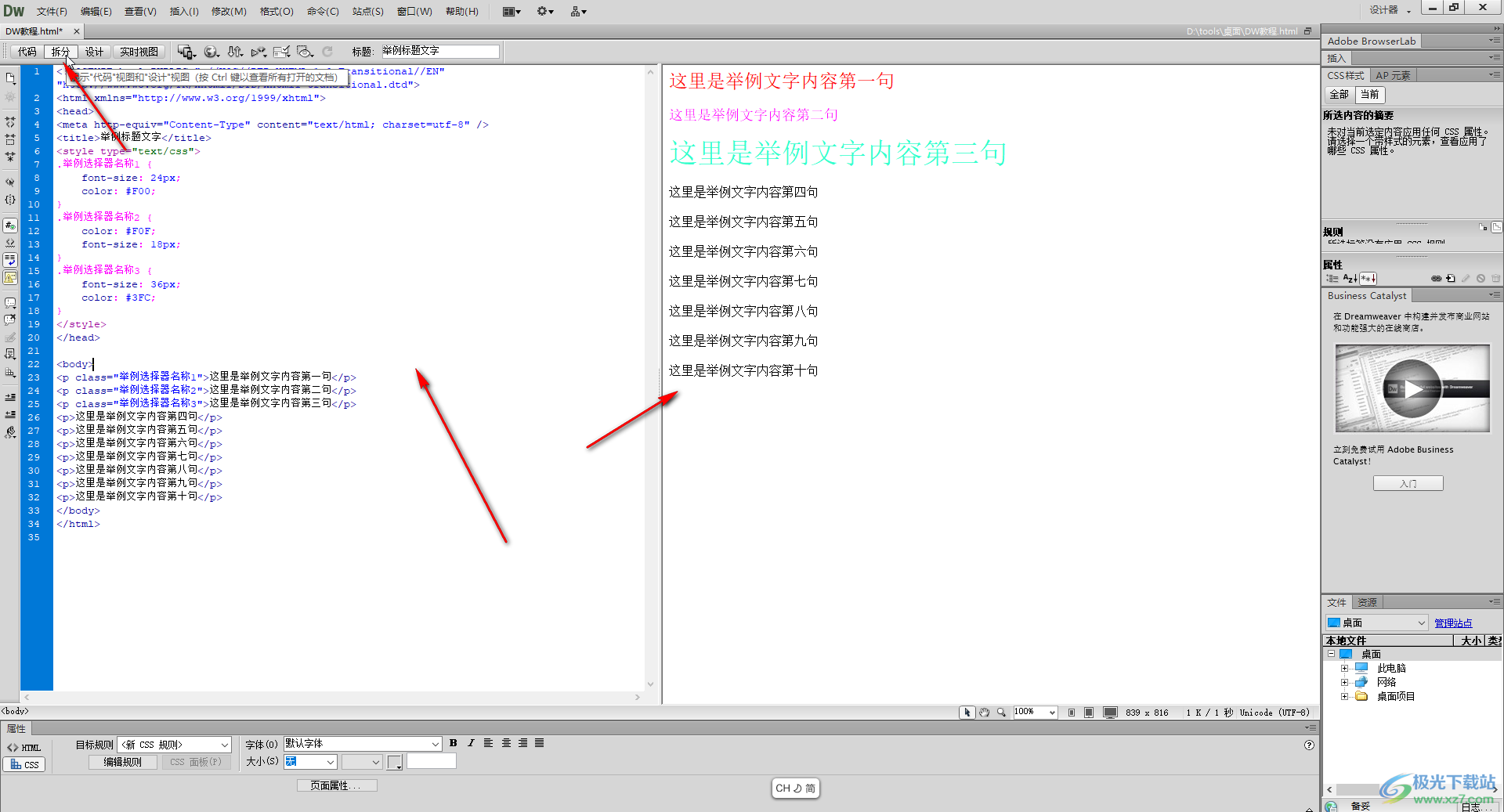Show category view in CSS properties
Viewport: 1504px width, 812px height.
click(x=1332, y=278)
